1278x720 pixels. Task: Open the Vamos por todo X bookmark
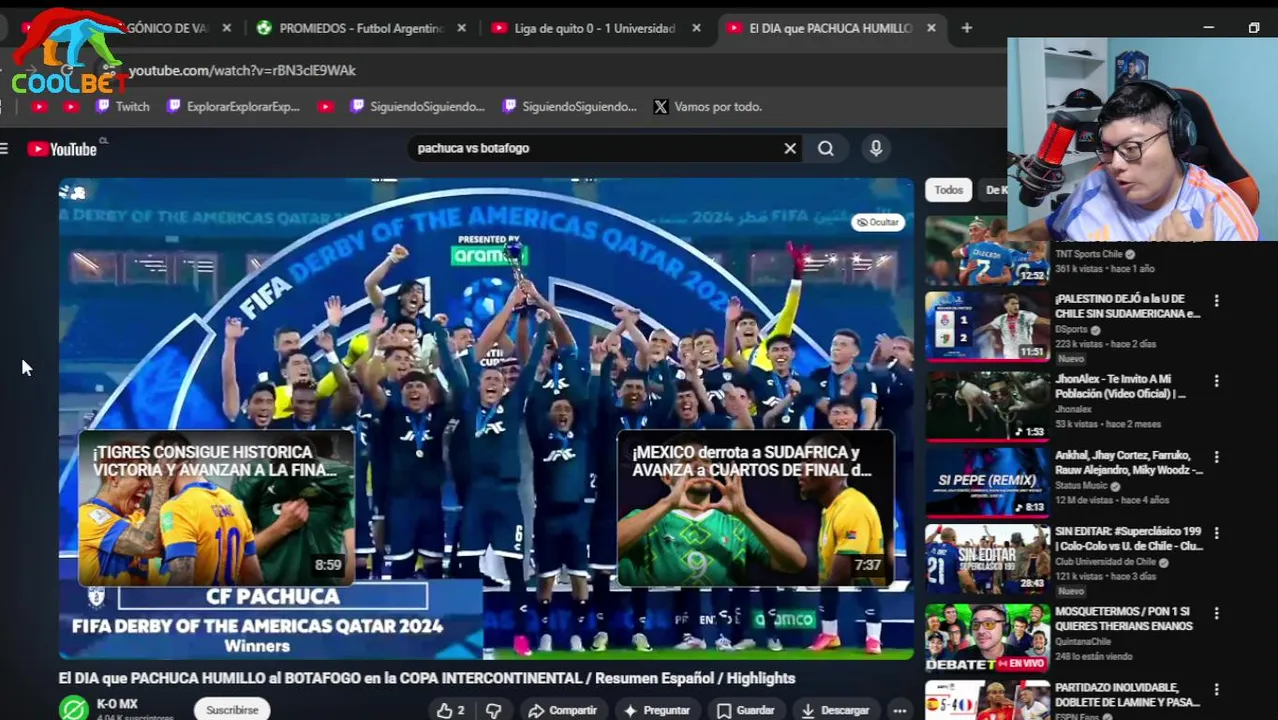[707, 106]
